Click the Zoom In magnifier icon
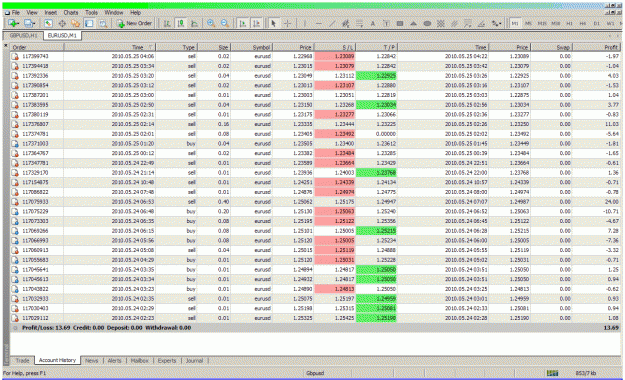This screenshot has width=625, height=380. pos(211,24)
